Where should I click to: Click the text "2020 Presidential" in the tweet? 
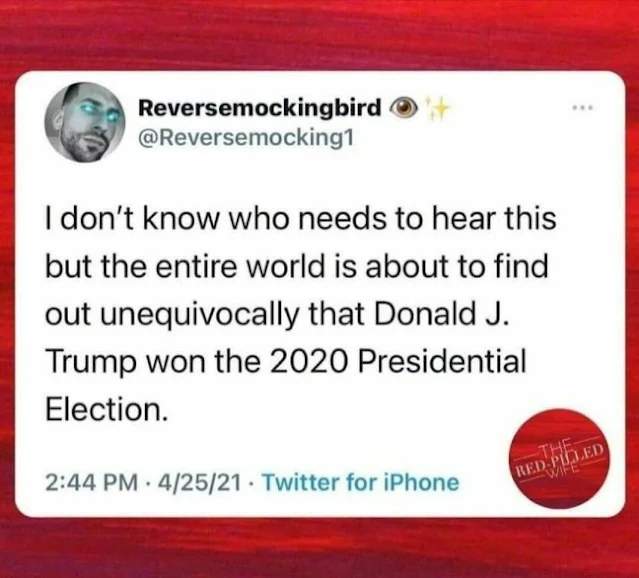point(397,362)
